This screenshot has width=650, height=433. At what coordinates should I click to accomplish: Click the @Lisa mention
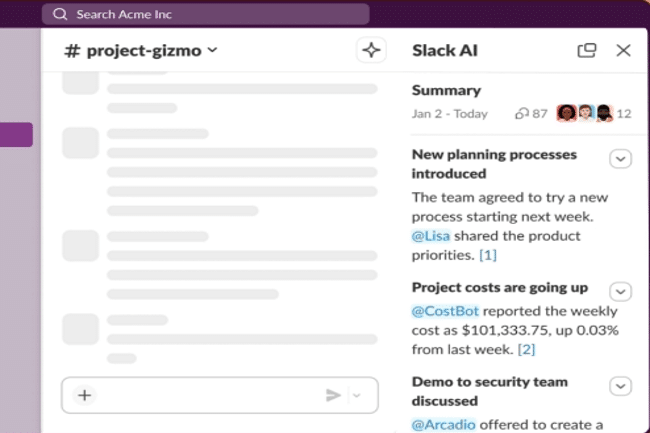431,236
